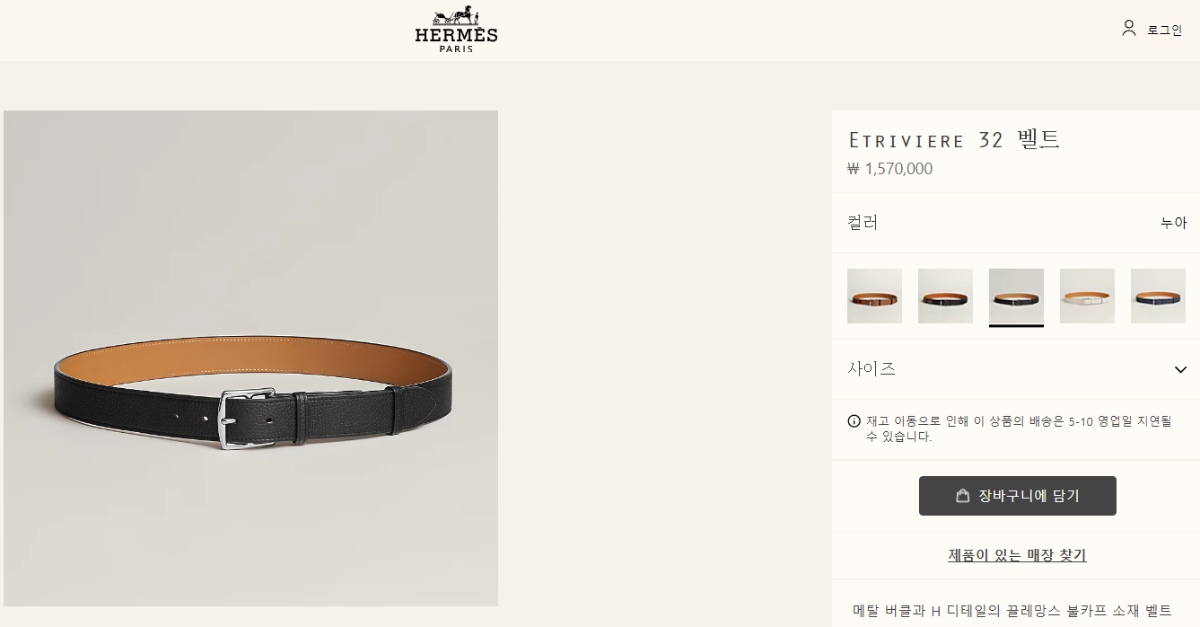Add item via 장바구니에 담기 button

point(1017,496)
